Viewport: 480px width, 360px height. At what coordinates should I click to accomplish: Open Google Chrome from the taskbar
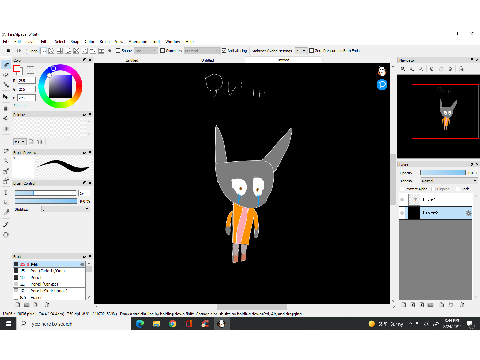pos(172,324)
